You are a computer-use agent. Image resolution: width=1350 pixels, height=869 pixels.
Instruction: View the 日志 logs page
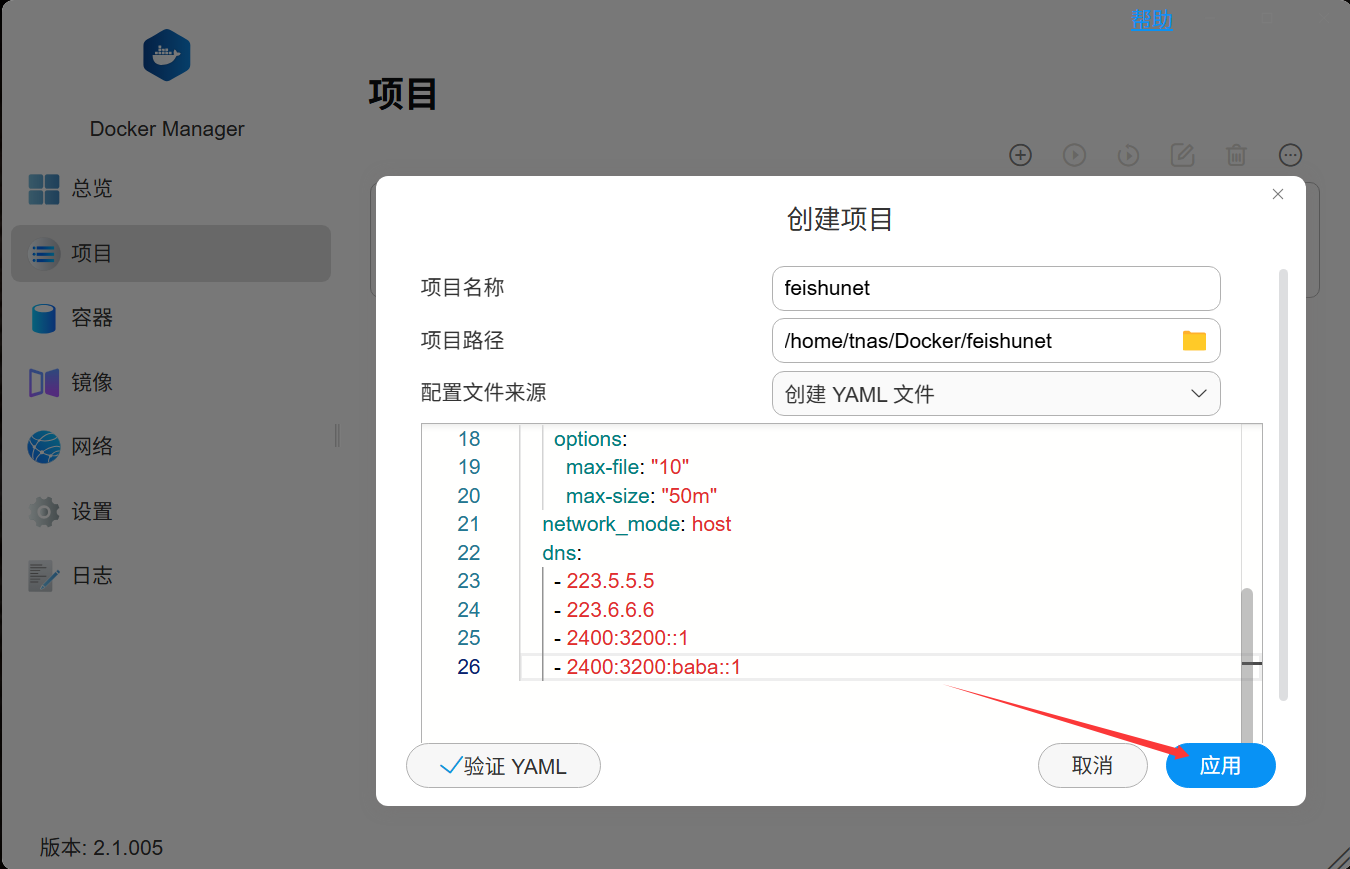click(x=171, y=576)
